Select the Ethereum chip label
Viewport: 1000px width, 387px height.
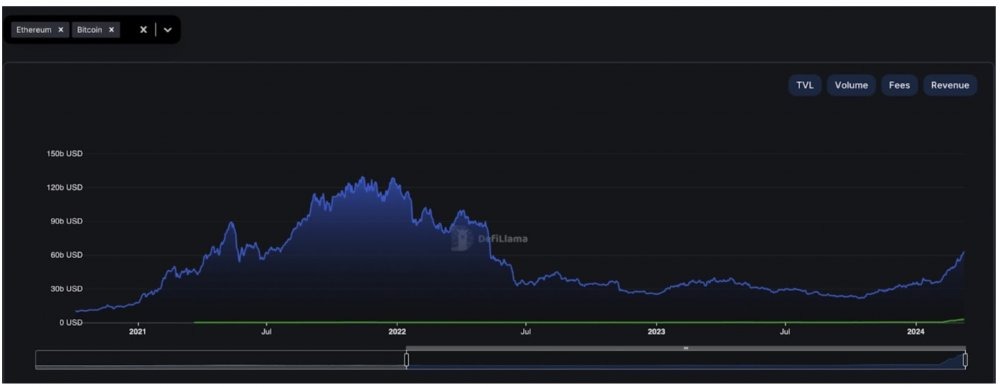coord(34,29)
